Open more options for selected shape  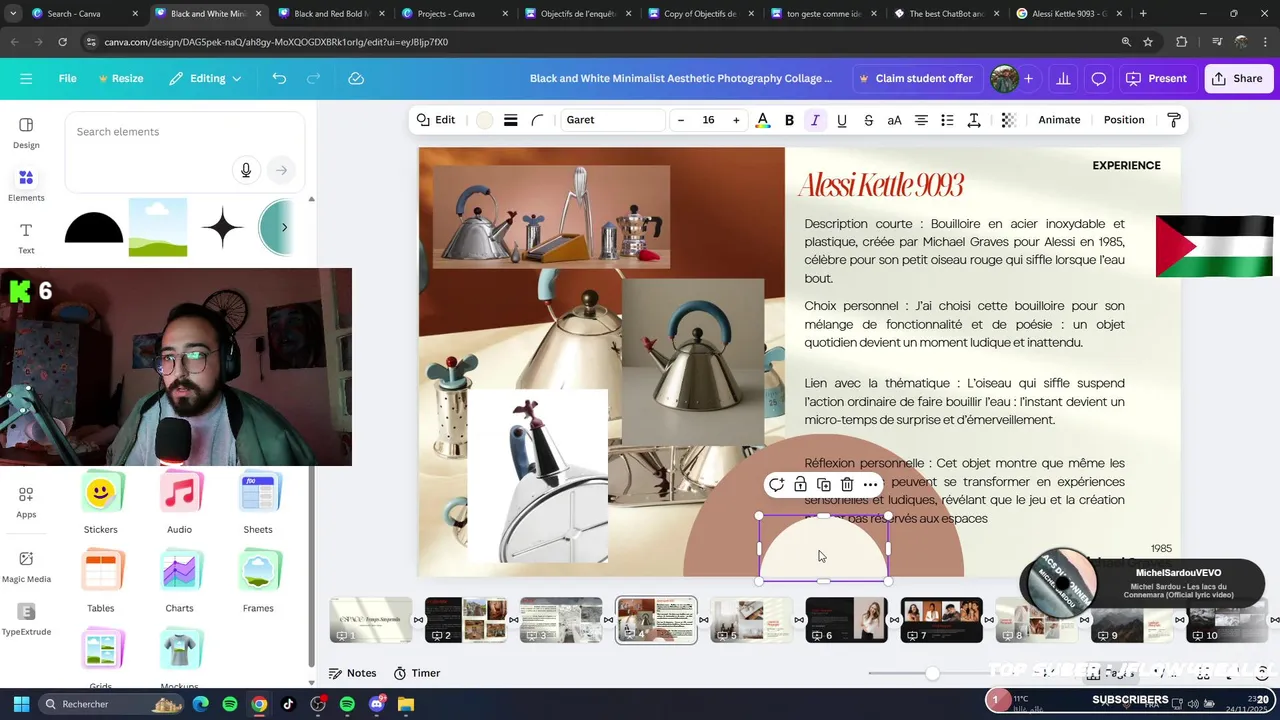point(871,485)
